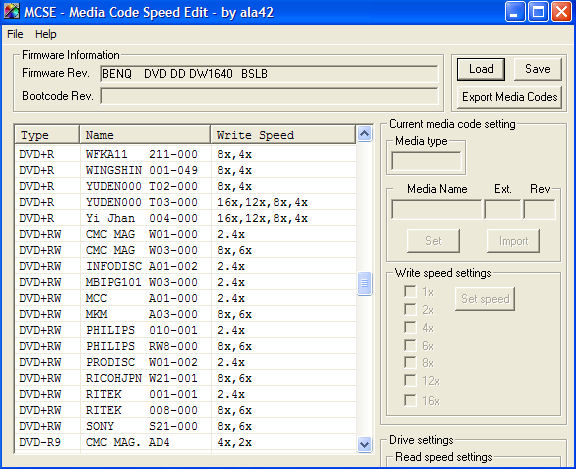
Task: Click the scroll up arrow of media list
Action: point(364,134)
